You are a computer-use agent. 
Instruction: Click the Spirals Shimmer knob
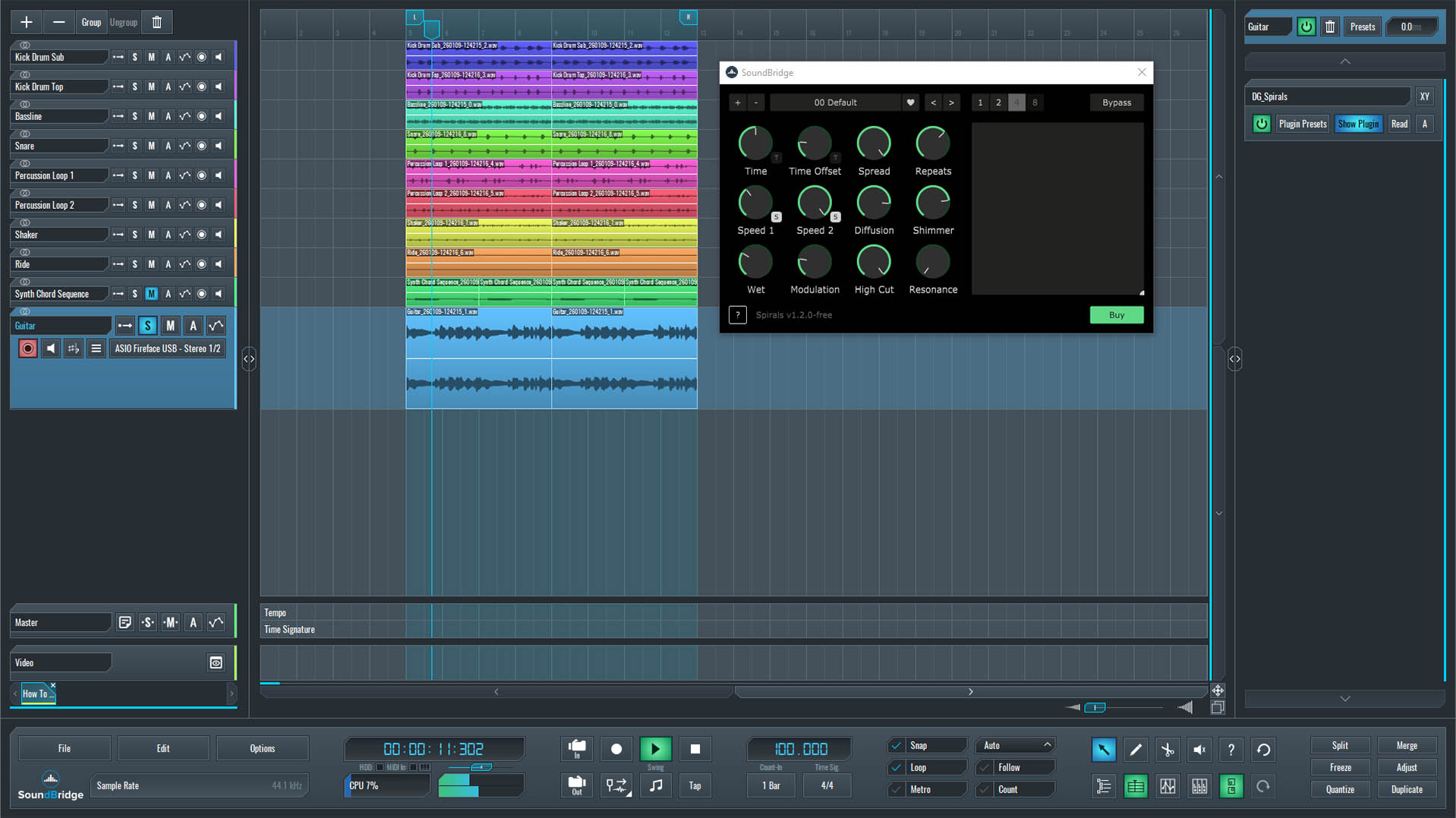point(933,202)
